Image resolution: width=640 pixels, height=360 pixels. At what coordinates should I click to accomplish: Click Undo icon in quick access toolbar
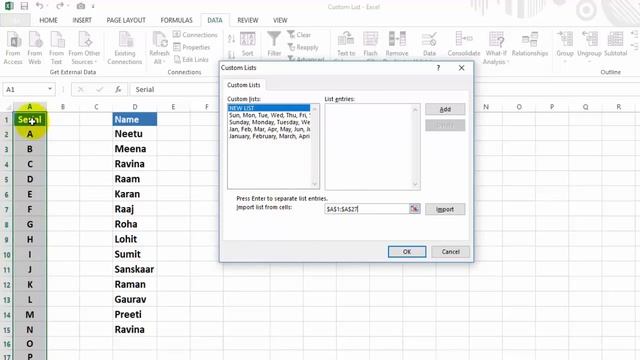(39, 6)
